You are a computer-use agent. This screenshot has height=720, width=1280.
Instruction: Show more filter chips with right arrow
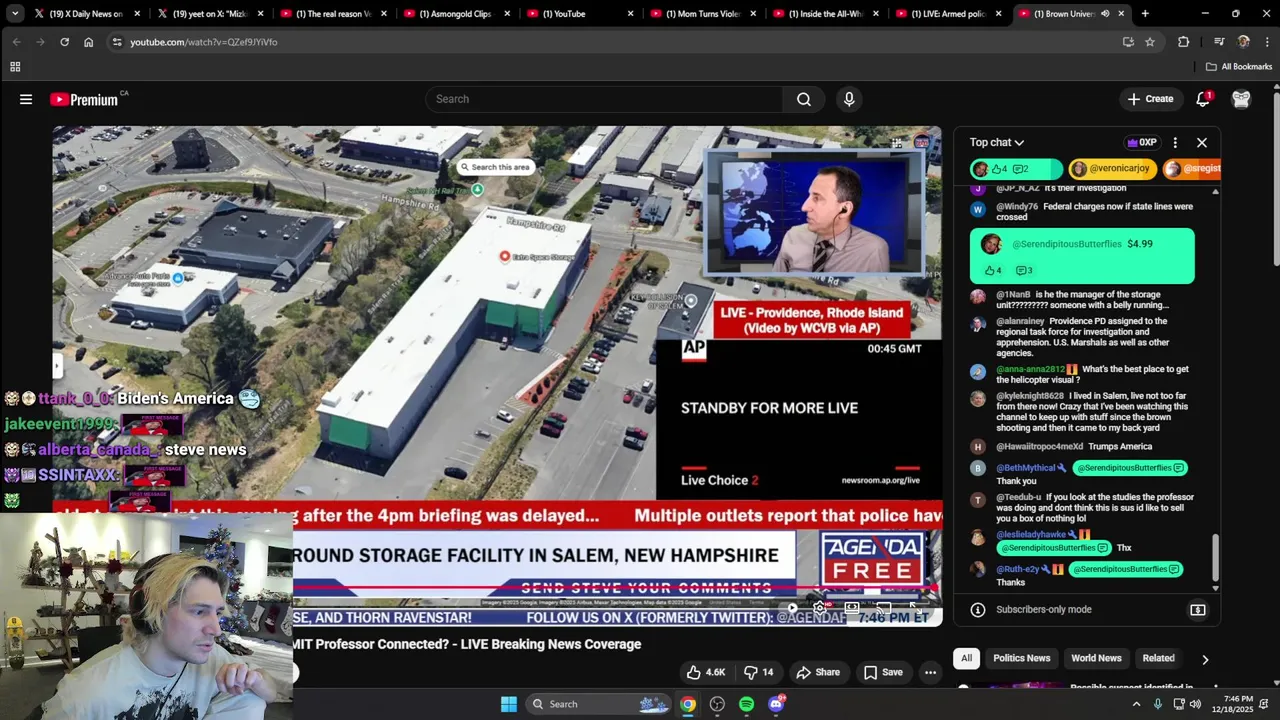[x=1205, y=659]
